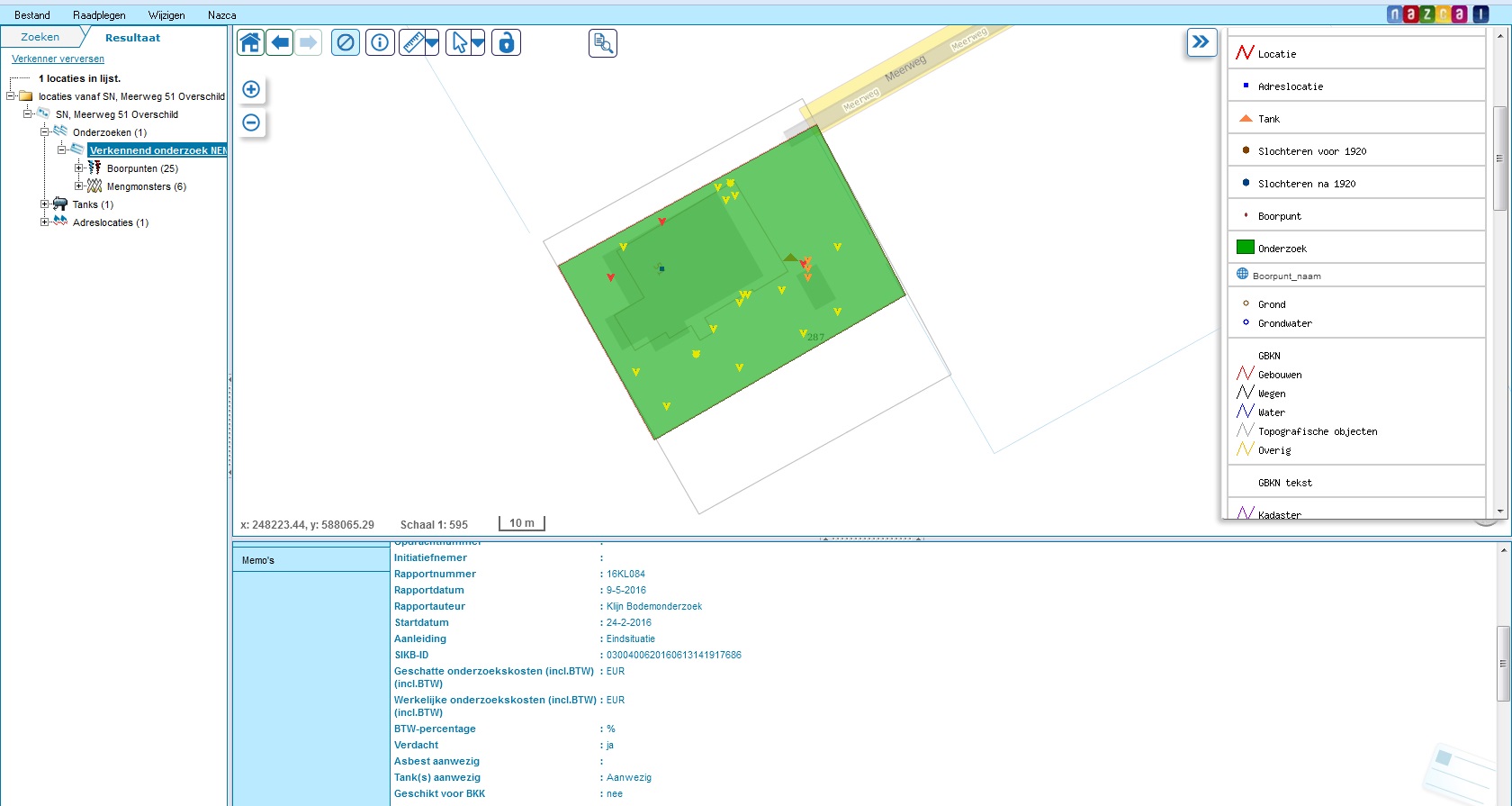Select Boorpunten (25) in the tree
This screenshot has width=1512, height=806.
coord(142,168)
